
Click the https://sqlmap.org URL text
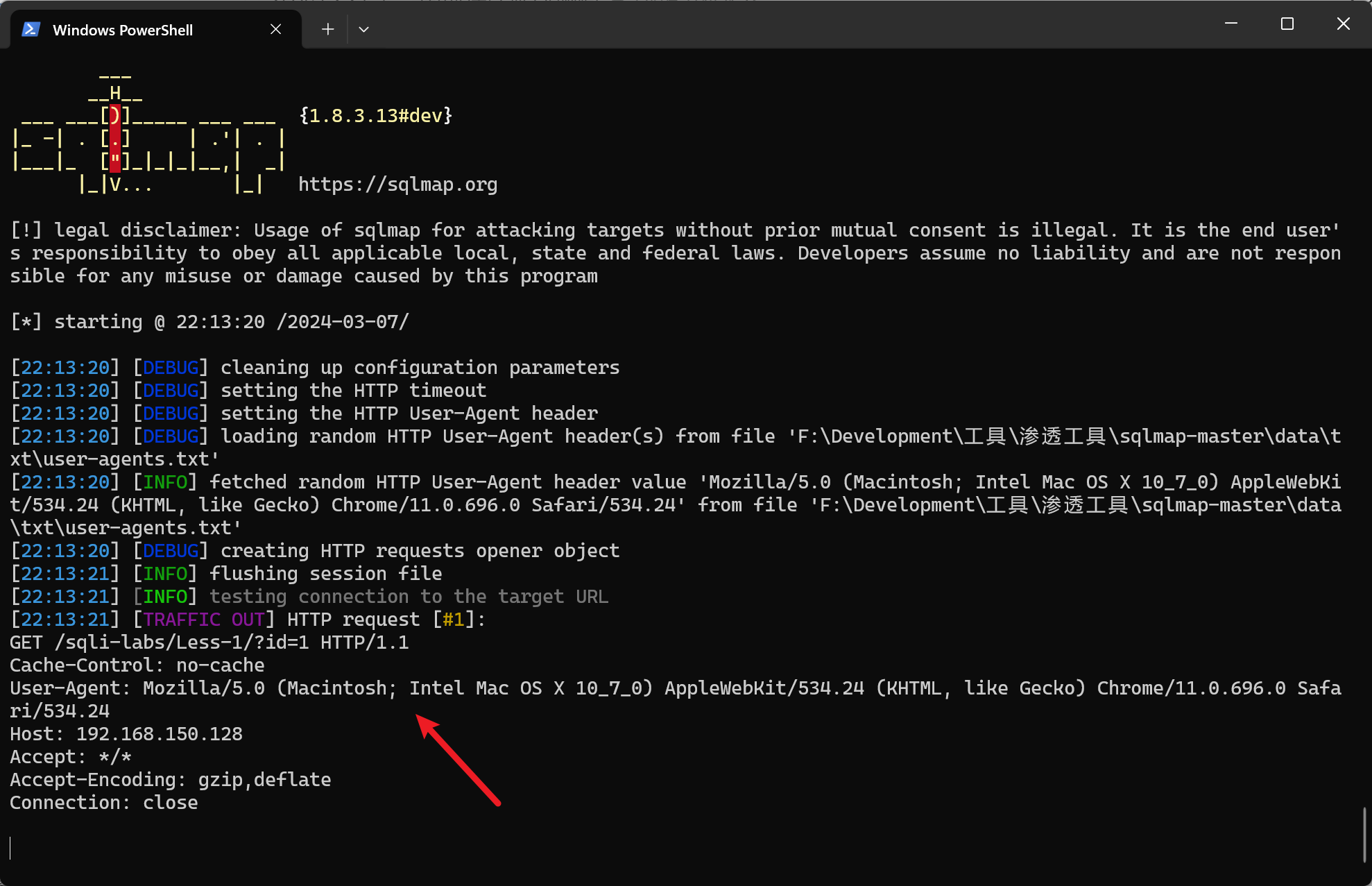click(x=398, y=185)
